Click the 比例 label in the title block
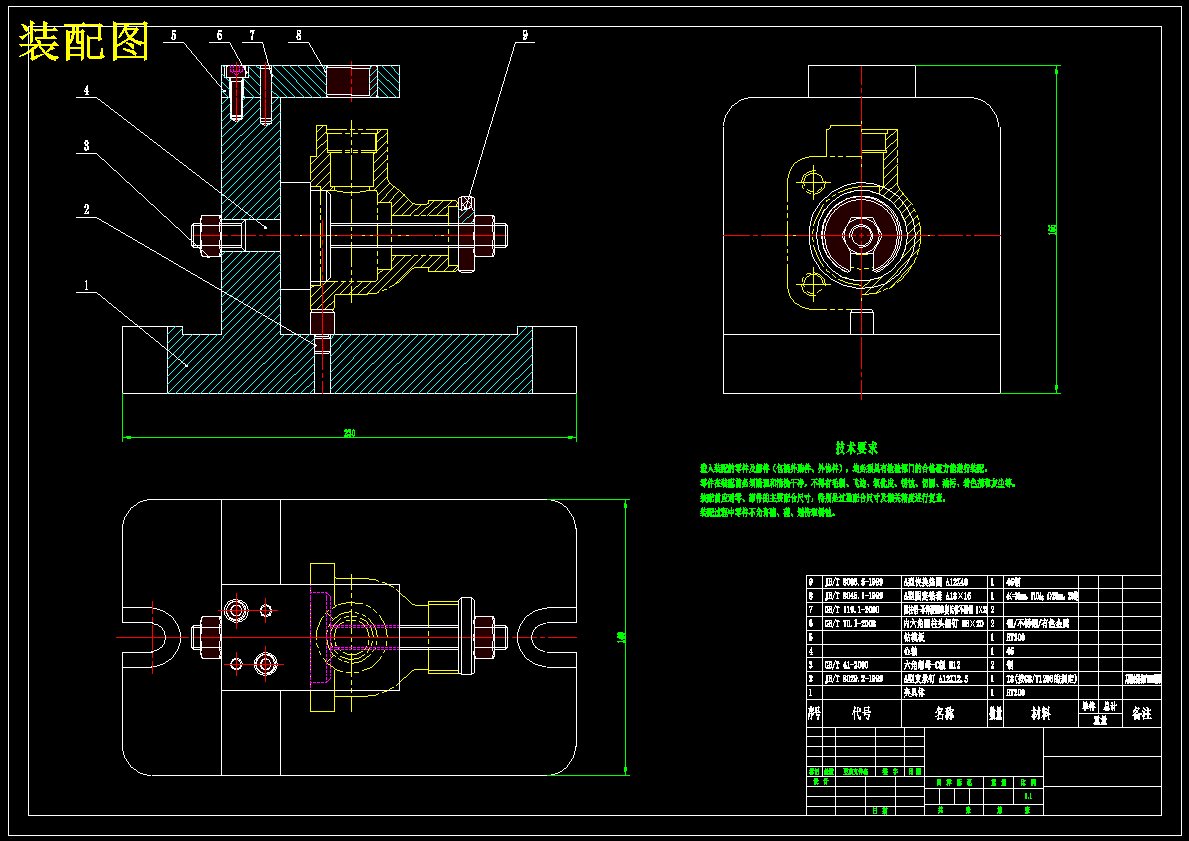 point(1028,783)
